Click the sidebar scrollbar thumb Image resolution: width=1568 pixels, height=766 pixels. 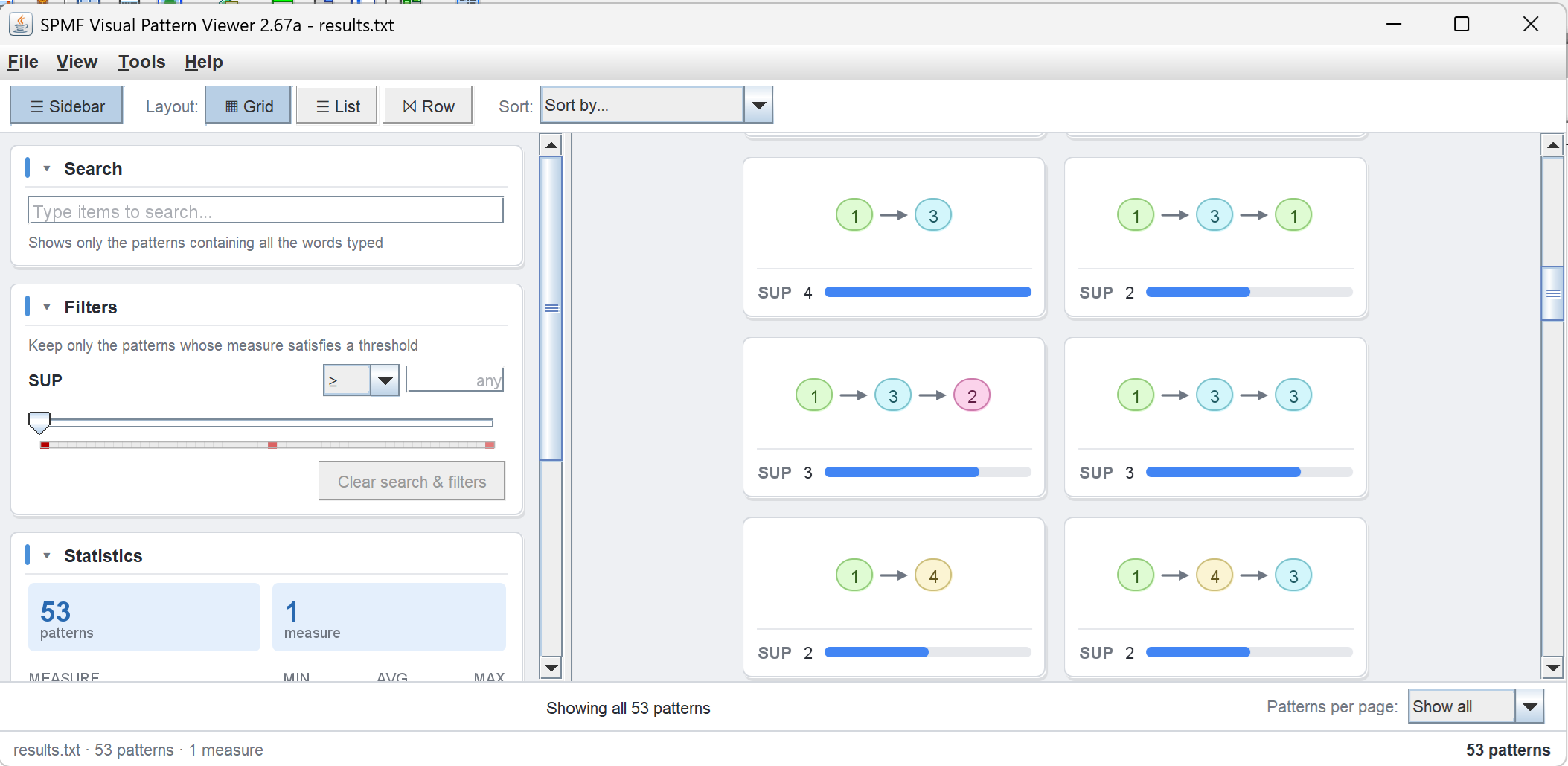tap(551, 308)
